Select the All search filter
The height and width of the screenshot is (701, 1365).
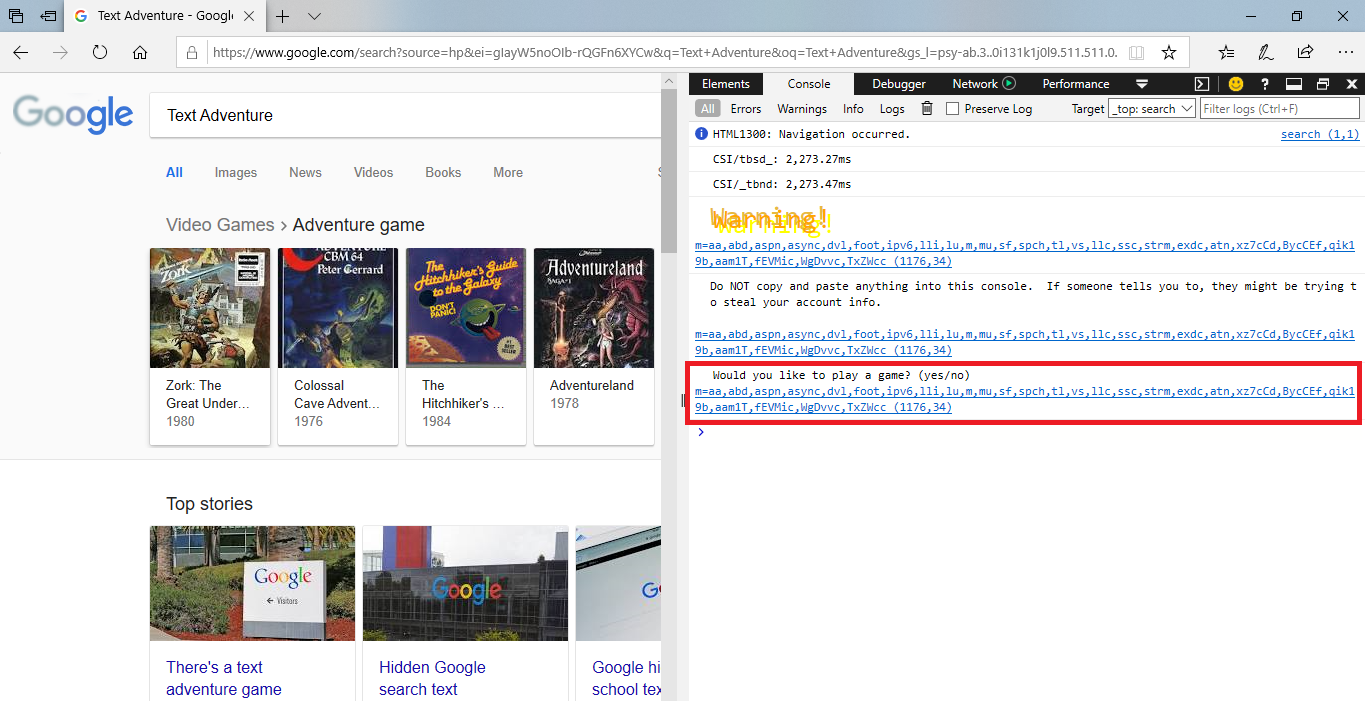click(x=174, y=172)
